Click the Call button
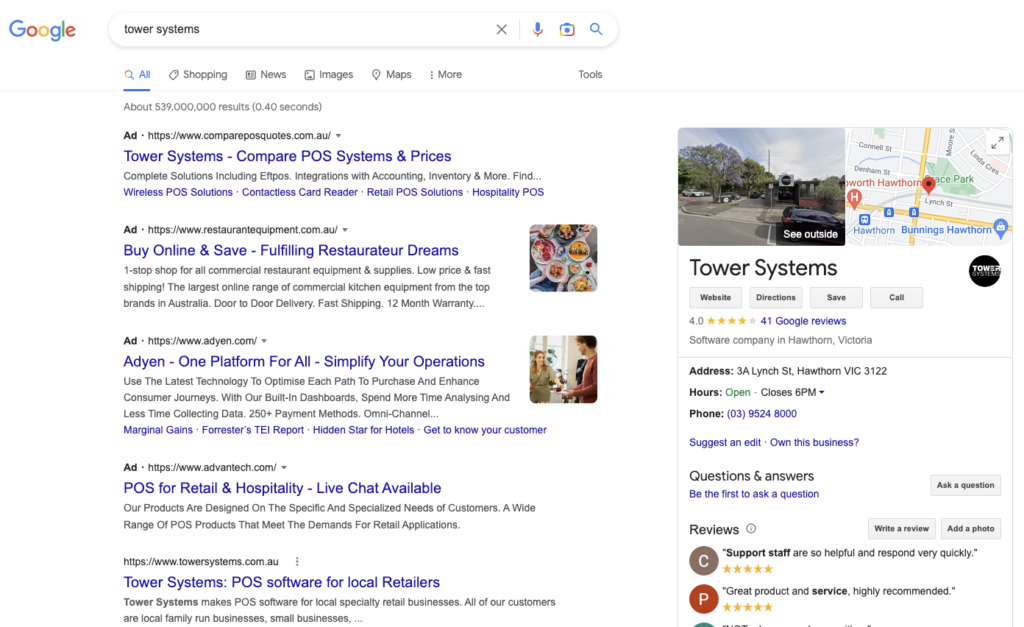The image size is (1024, 627). (897, 298)
